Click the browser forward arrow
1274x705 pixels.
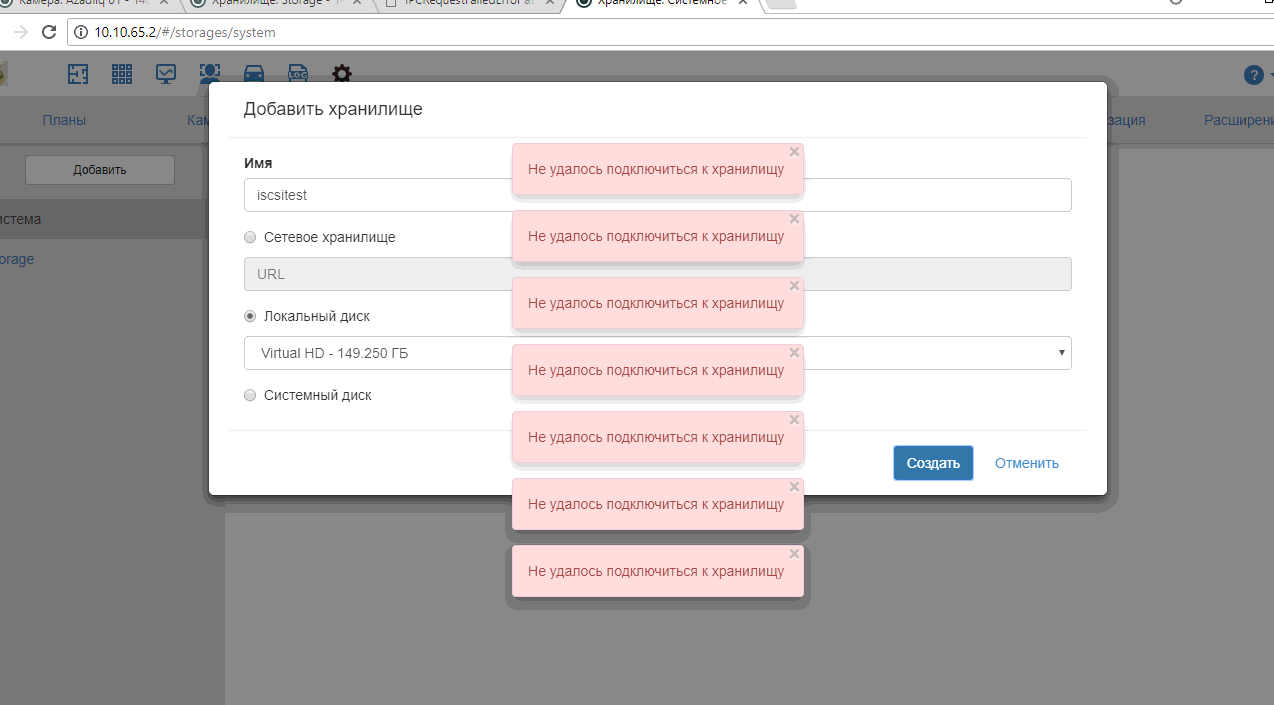(20, 32)
